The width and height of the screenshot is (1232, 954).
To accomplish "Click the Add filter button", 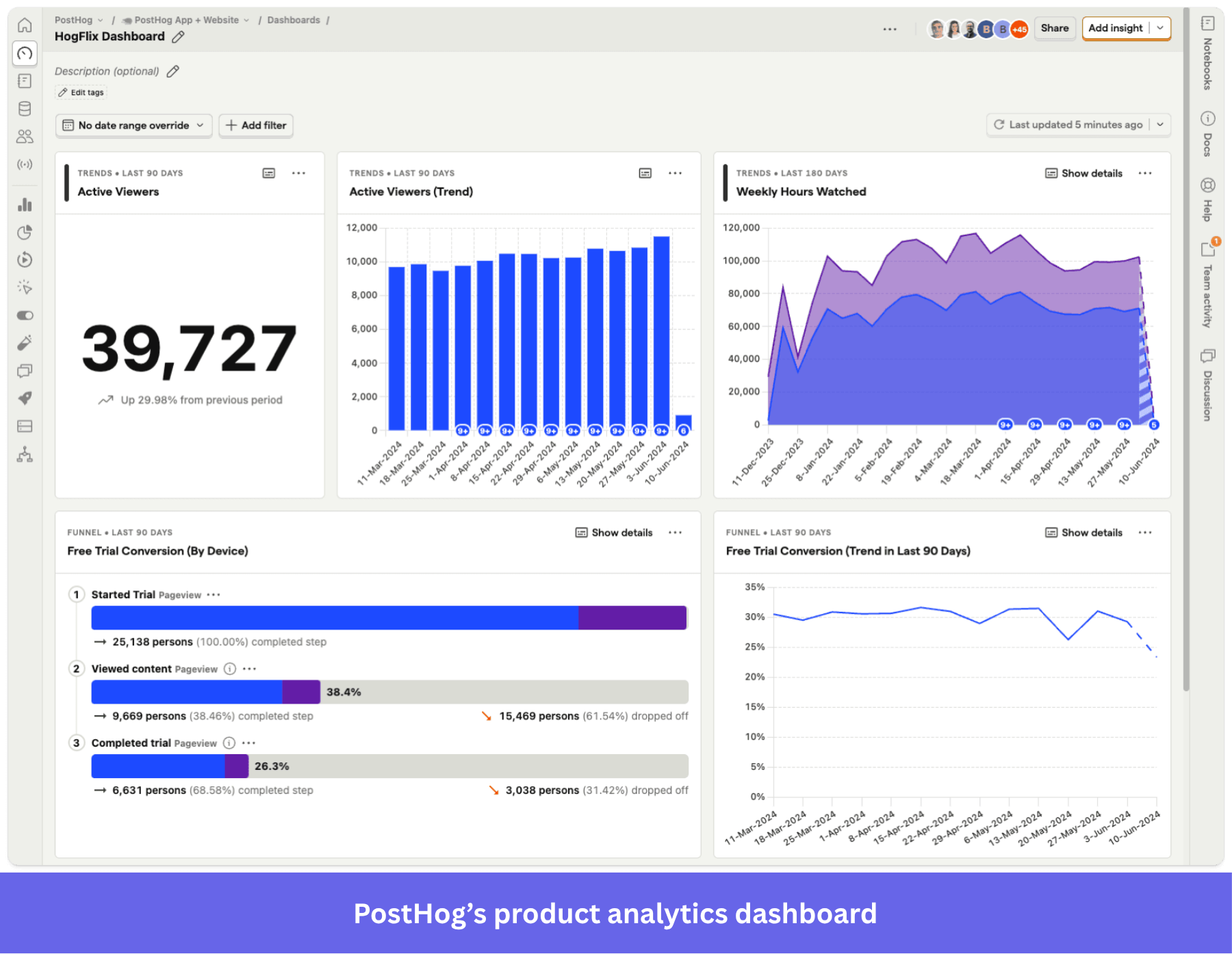I will (x=256, y=125).
